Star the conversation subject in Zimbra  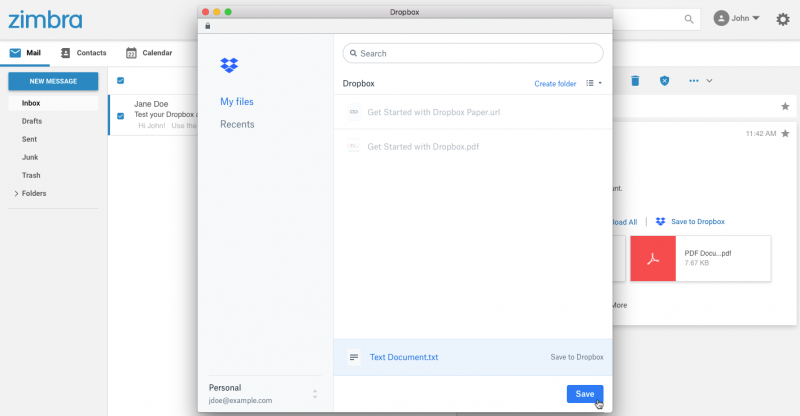coord(785,106)
